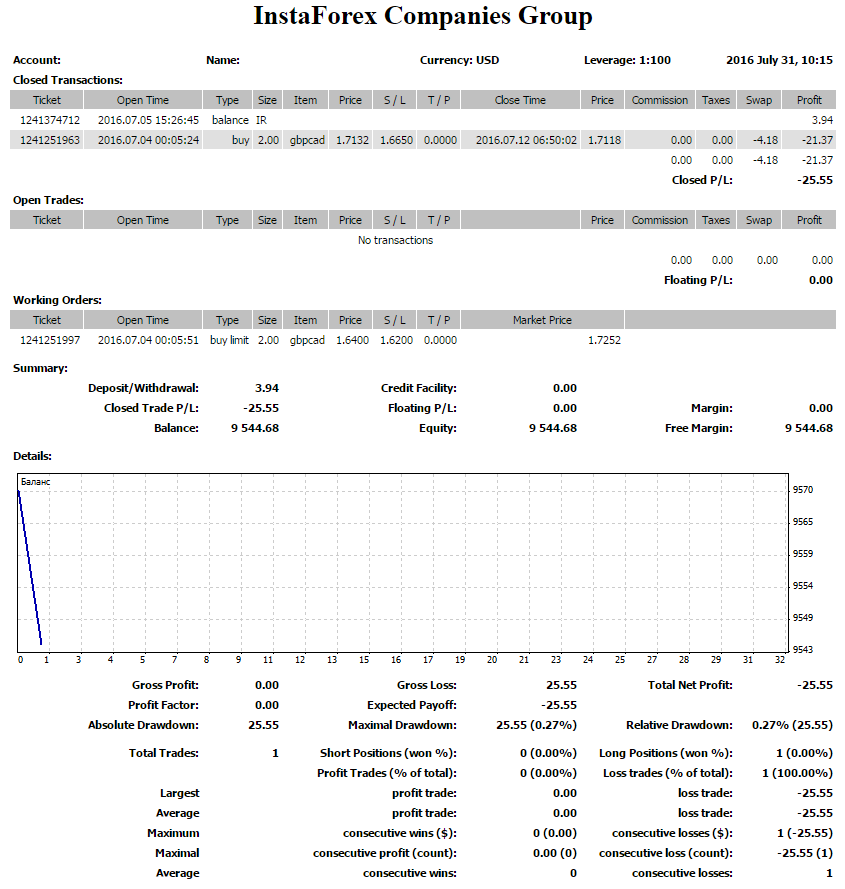Click the "consecutive loss (count):" label
845x889 pixels.
tap(666, 853)
